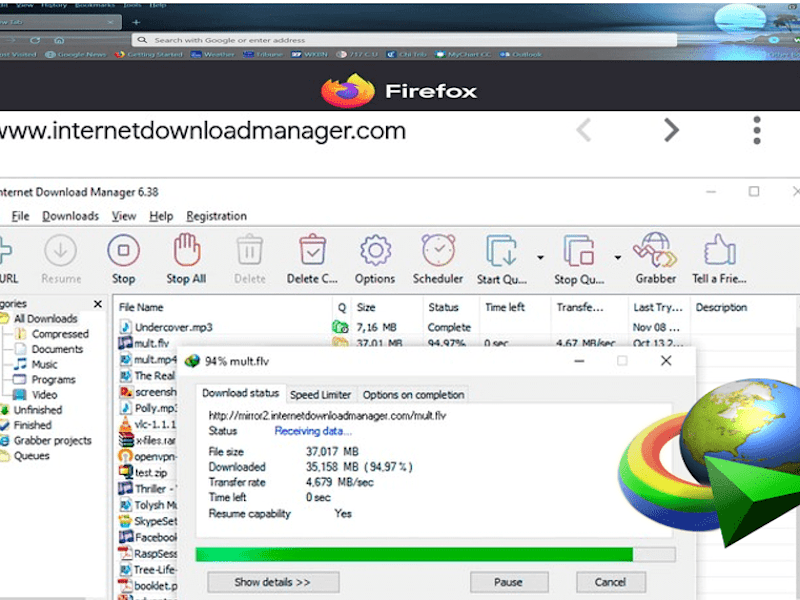This screenshot has height=600, width=800.
Task: Click the Firefox home icon
Action: [59, 40]
